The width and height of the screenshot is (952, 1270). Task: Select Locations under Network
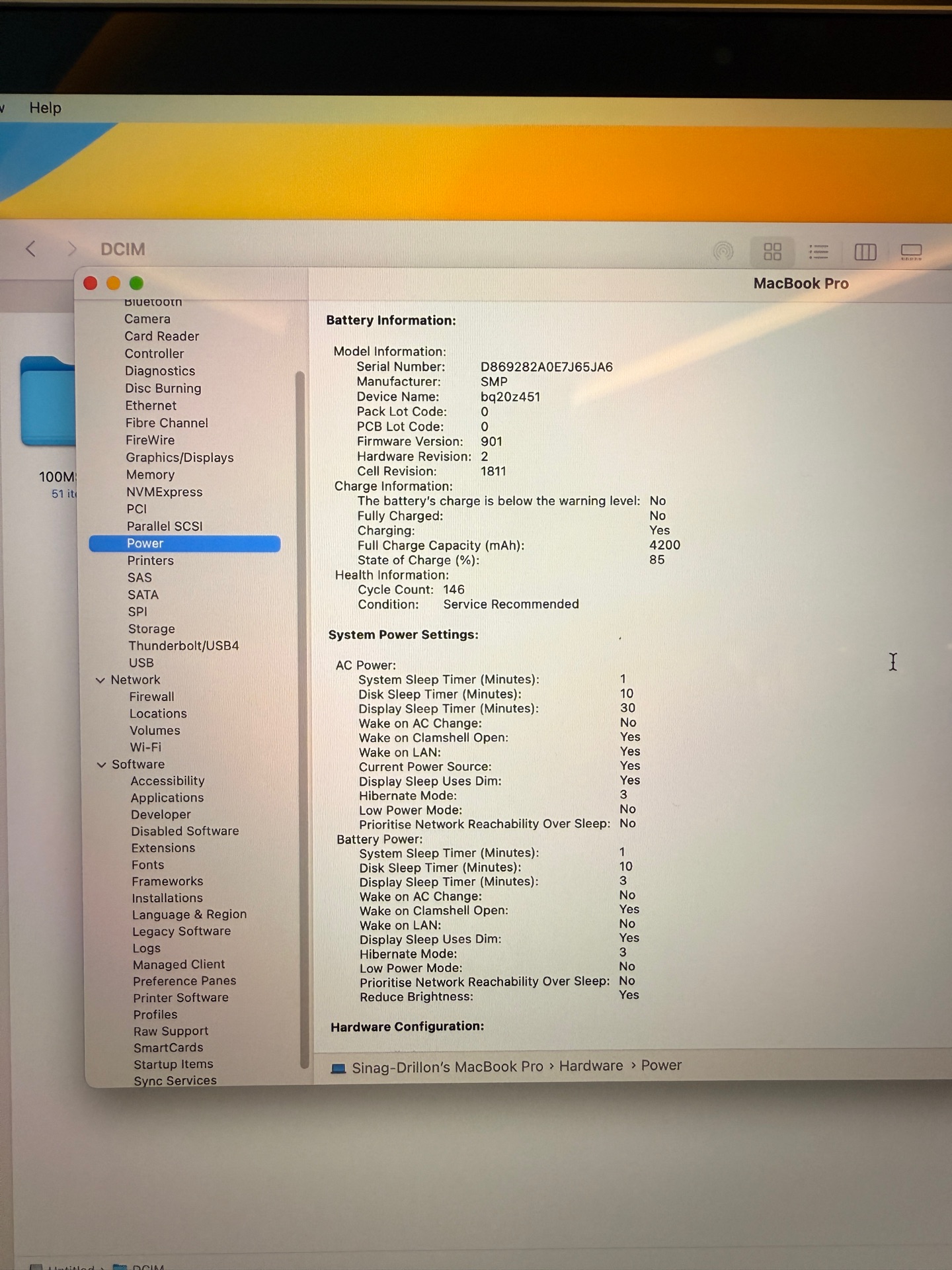click(x=158, y=714)
